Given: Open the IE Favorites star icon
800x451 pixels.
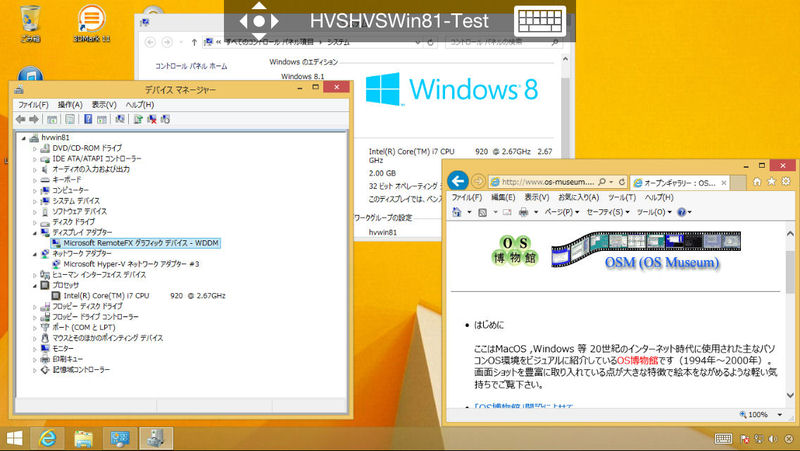Looking at the screenshot, I should (x=771, y=182).
